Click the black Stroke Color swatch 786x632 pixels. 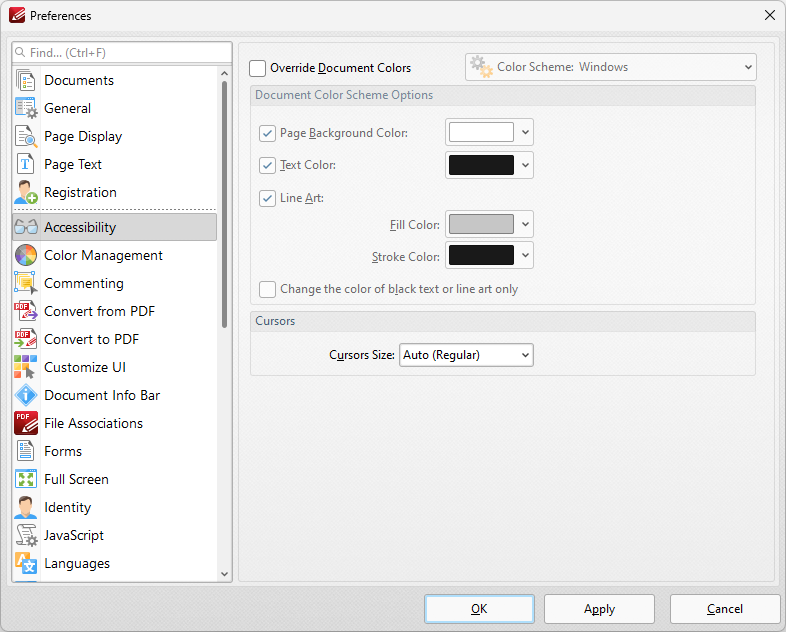coord(481,255)
